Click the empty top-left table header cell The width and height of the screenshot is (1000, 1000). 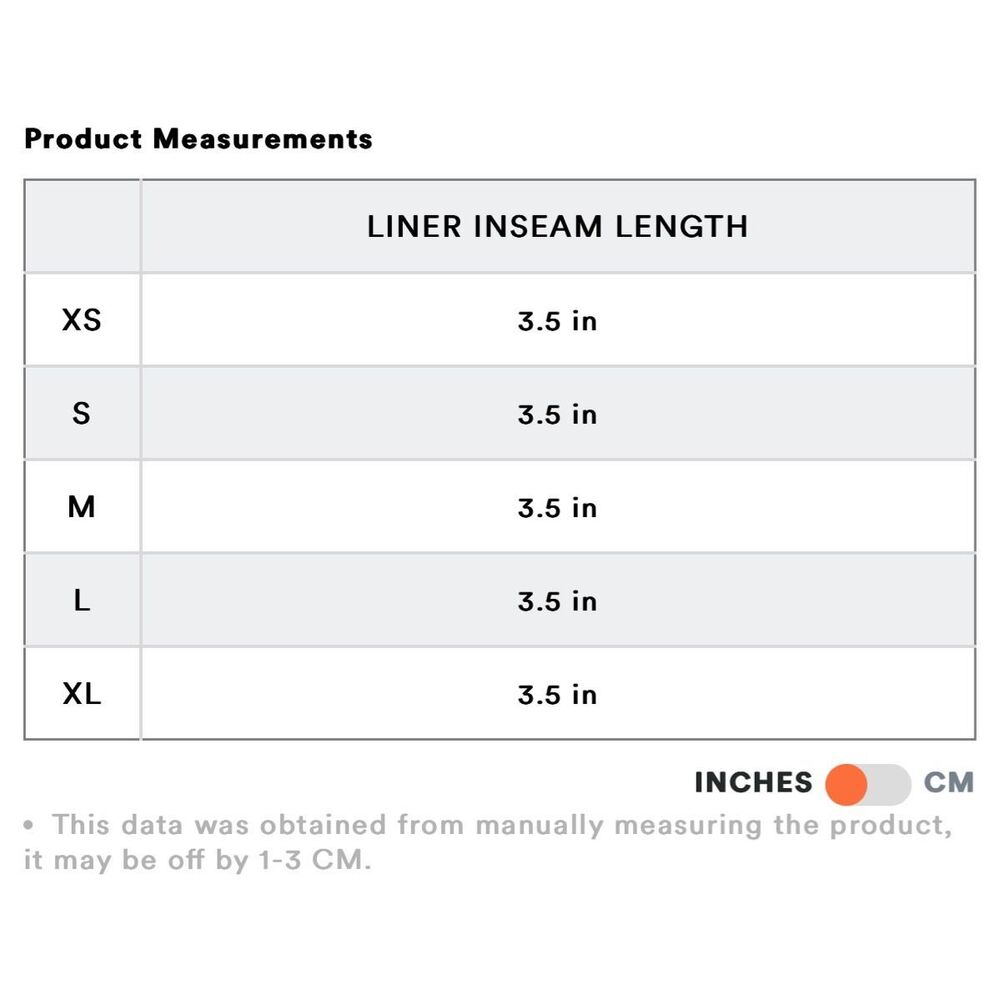[x=82, y=226]
